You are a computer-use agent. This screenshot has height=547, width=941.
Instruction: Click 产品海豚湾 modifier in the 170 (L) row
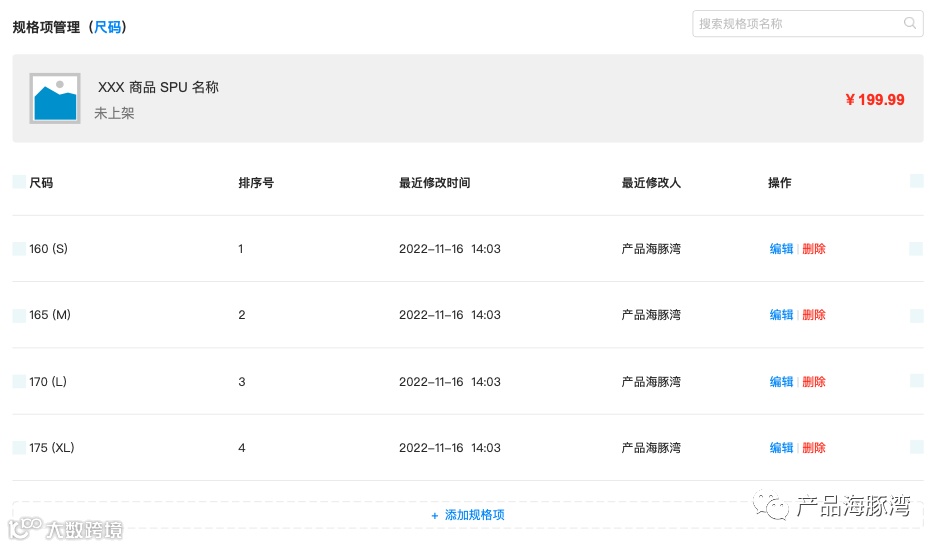click(x=651, y=381)
